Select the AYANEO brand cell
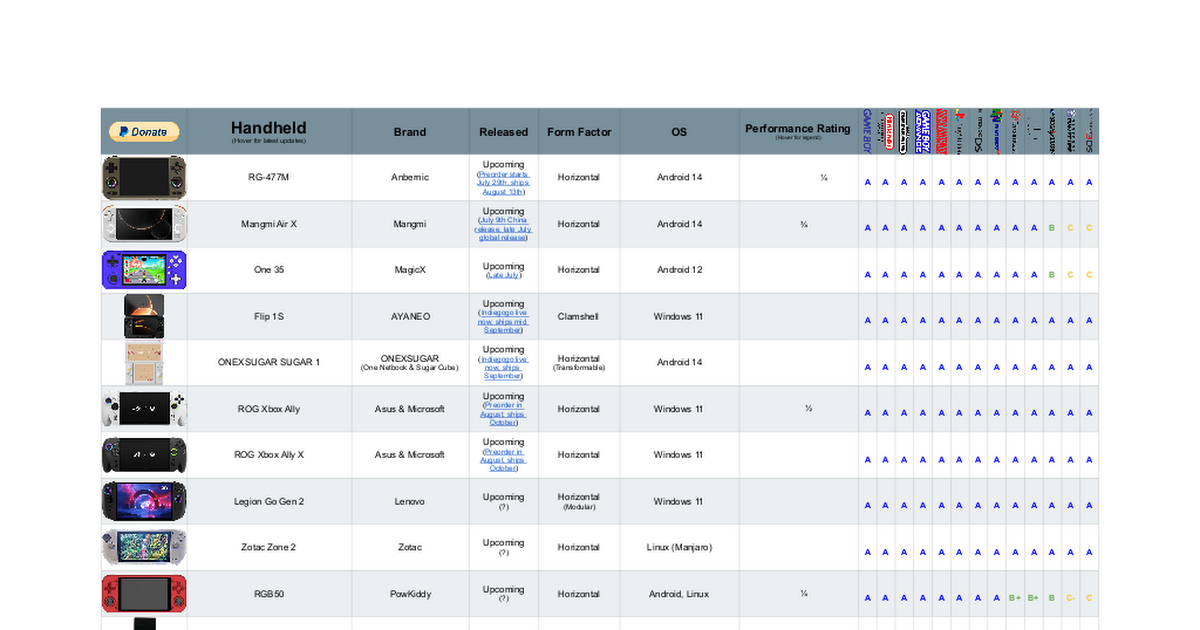The image size is (1200, 630). (x=410, y=316)
